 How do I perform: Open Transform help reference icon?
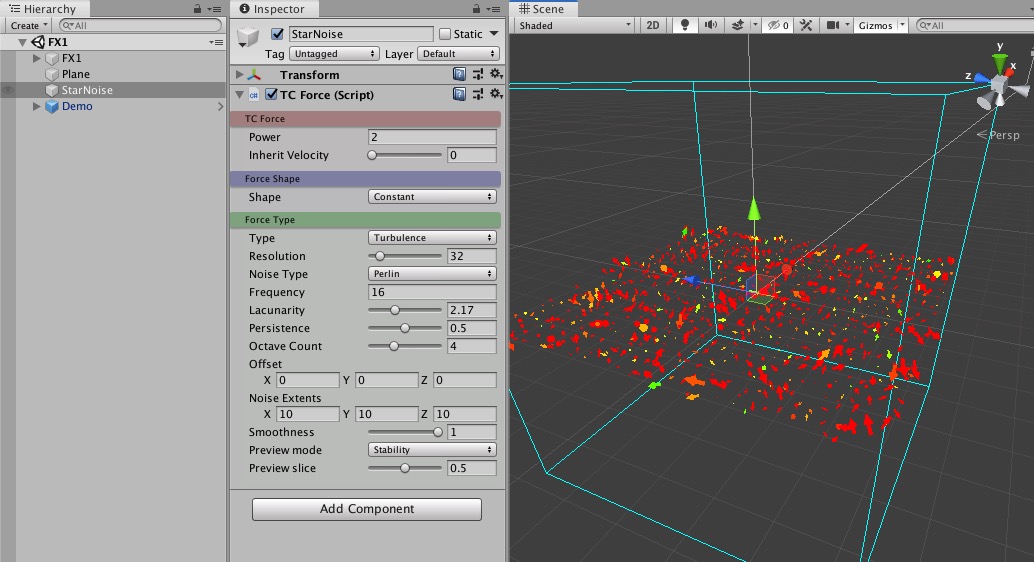[459, 75]
